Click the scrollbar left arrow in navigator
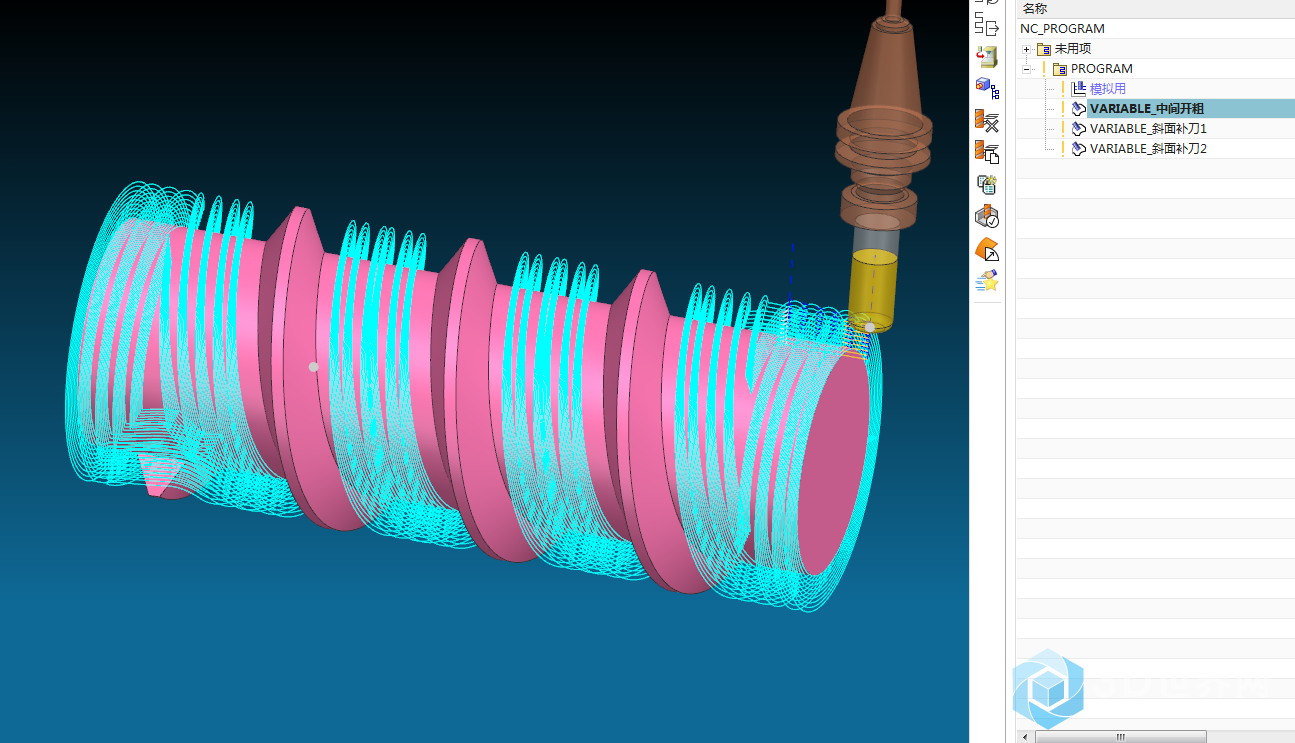The image size is (1295, 743). pos(1023,737)
